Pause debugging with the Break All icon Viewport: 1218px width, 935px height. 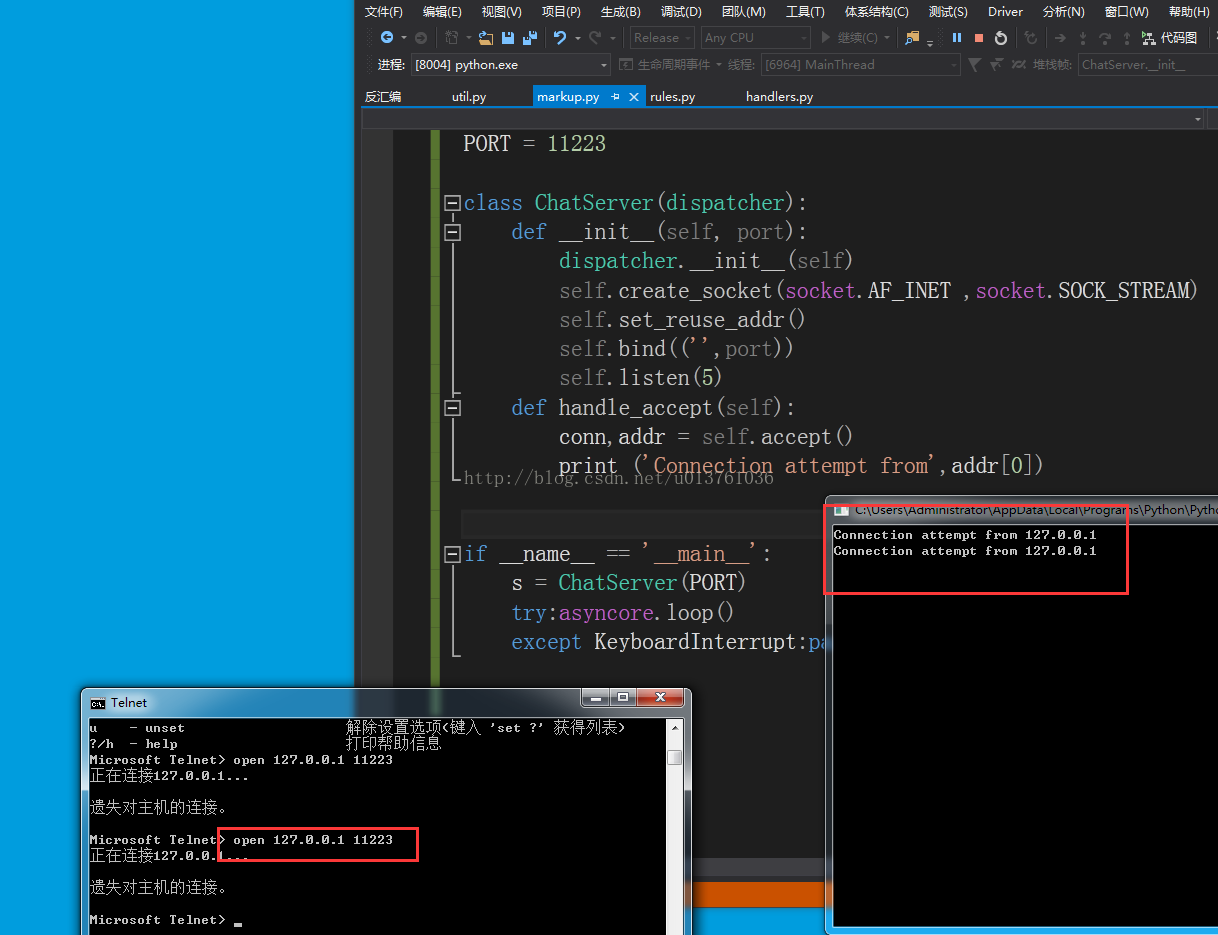click(957, 38)
